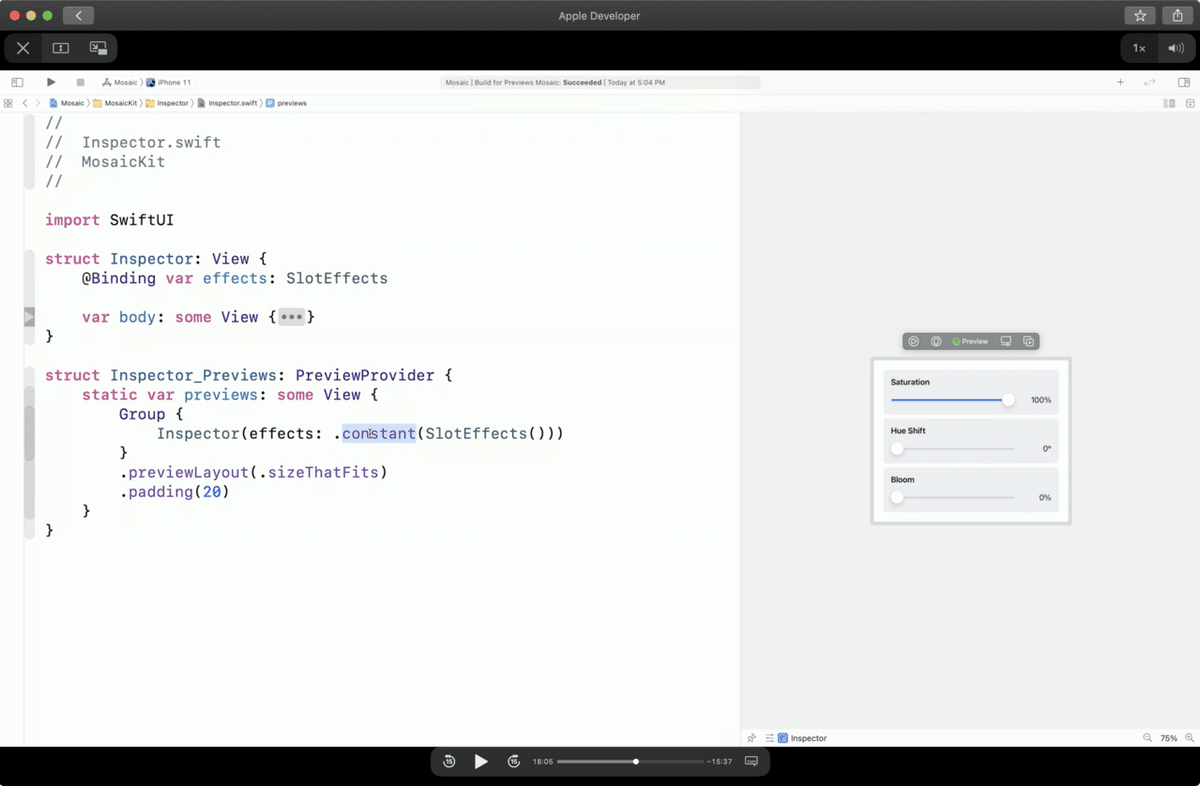
Task: Adjust the Bloom slider
Action: pyautogui.click(x=952, y=497)
